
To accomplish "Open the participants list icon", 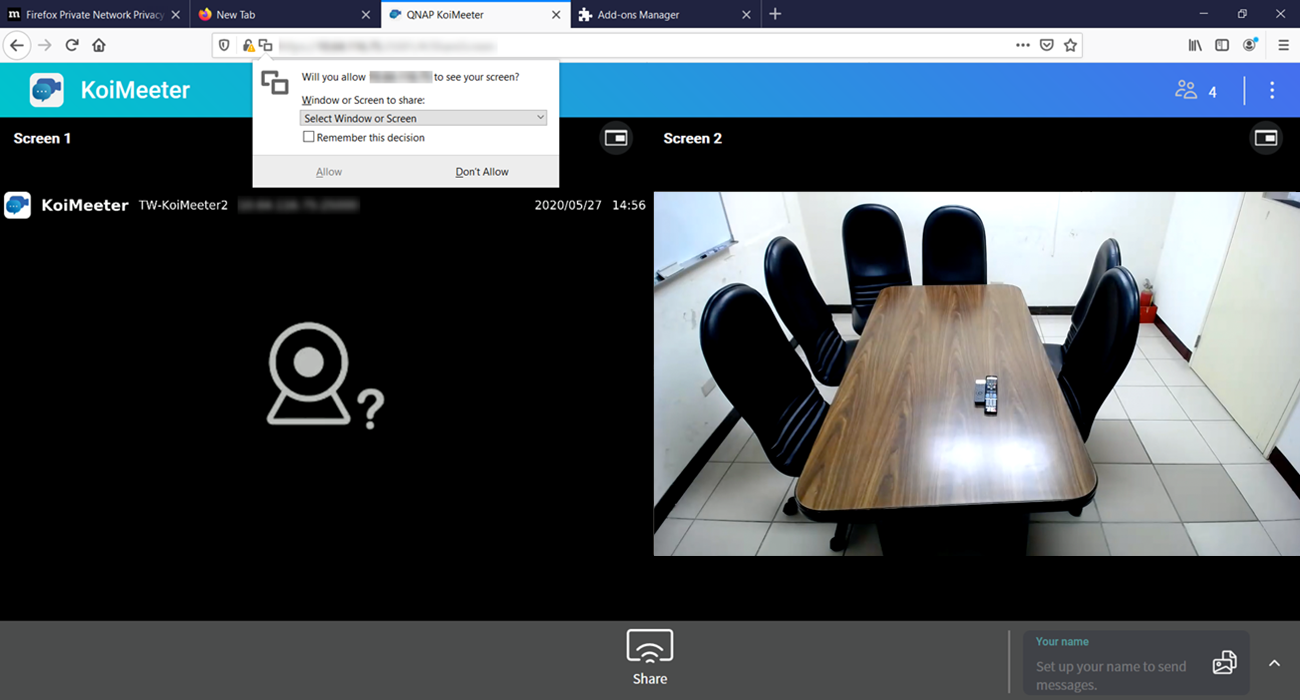I will (1187, 90).
